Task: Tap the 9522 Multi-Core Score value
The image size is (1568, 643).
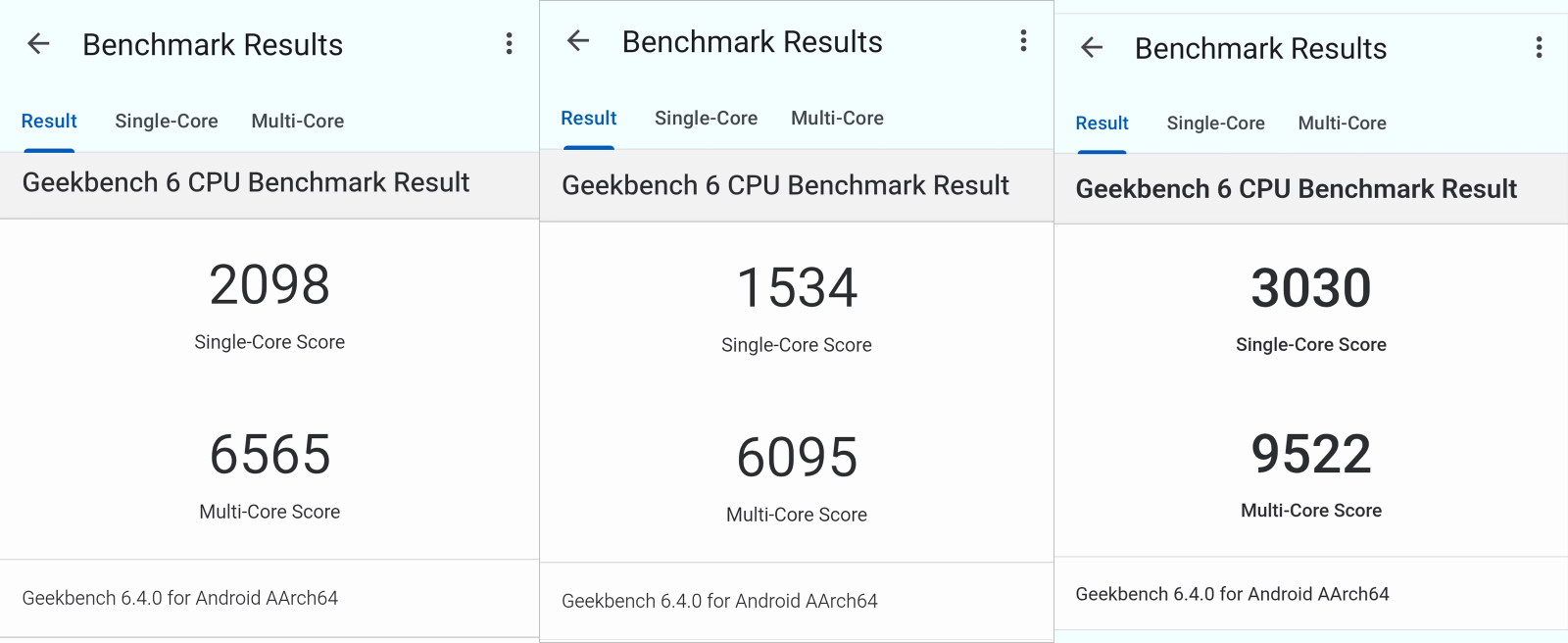Action: 1311,454
